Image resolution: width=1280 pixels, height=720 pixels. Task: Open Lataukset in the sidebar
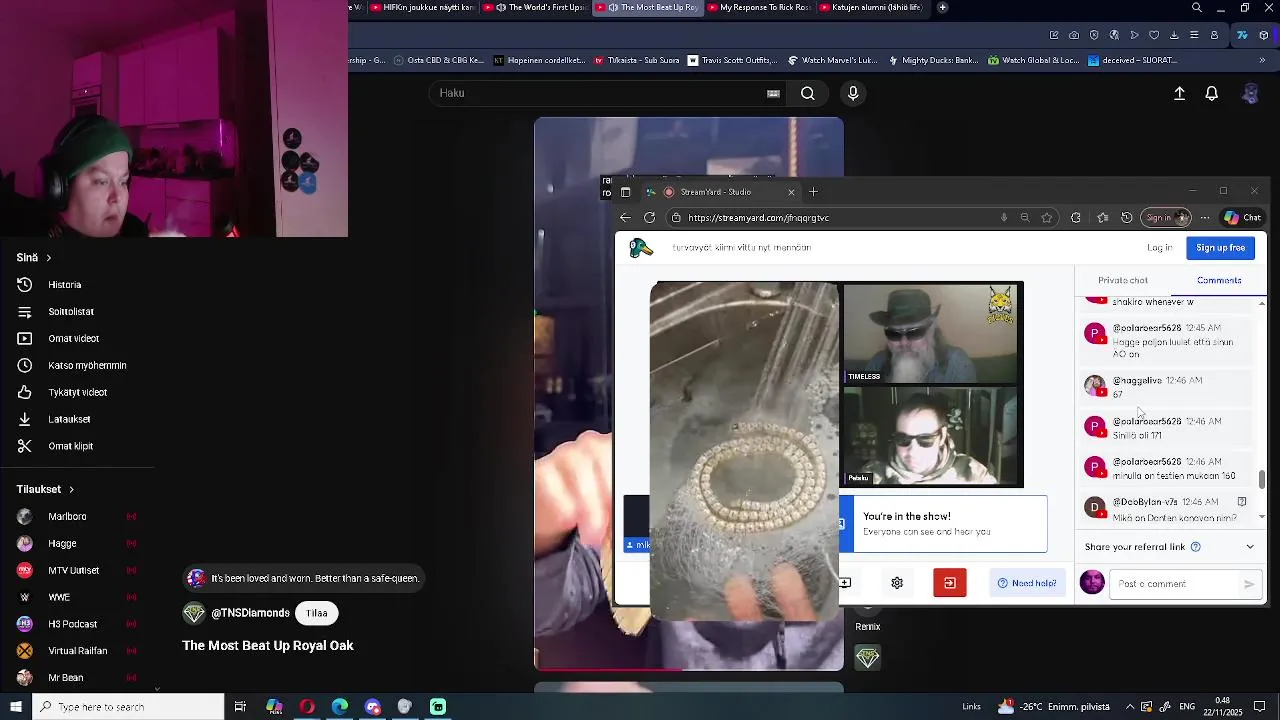tap(69, 420)
